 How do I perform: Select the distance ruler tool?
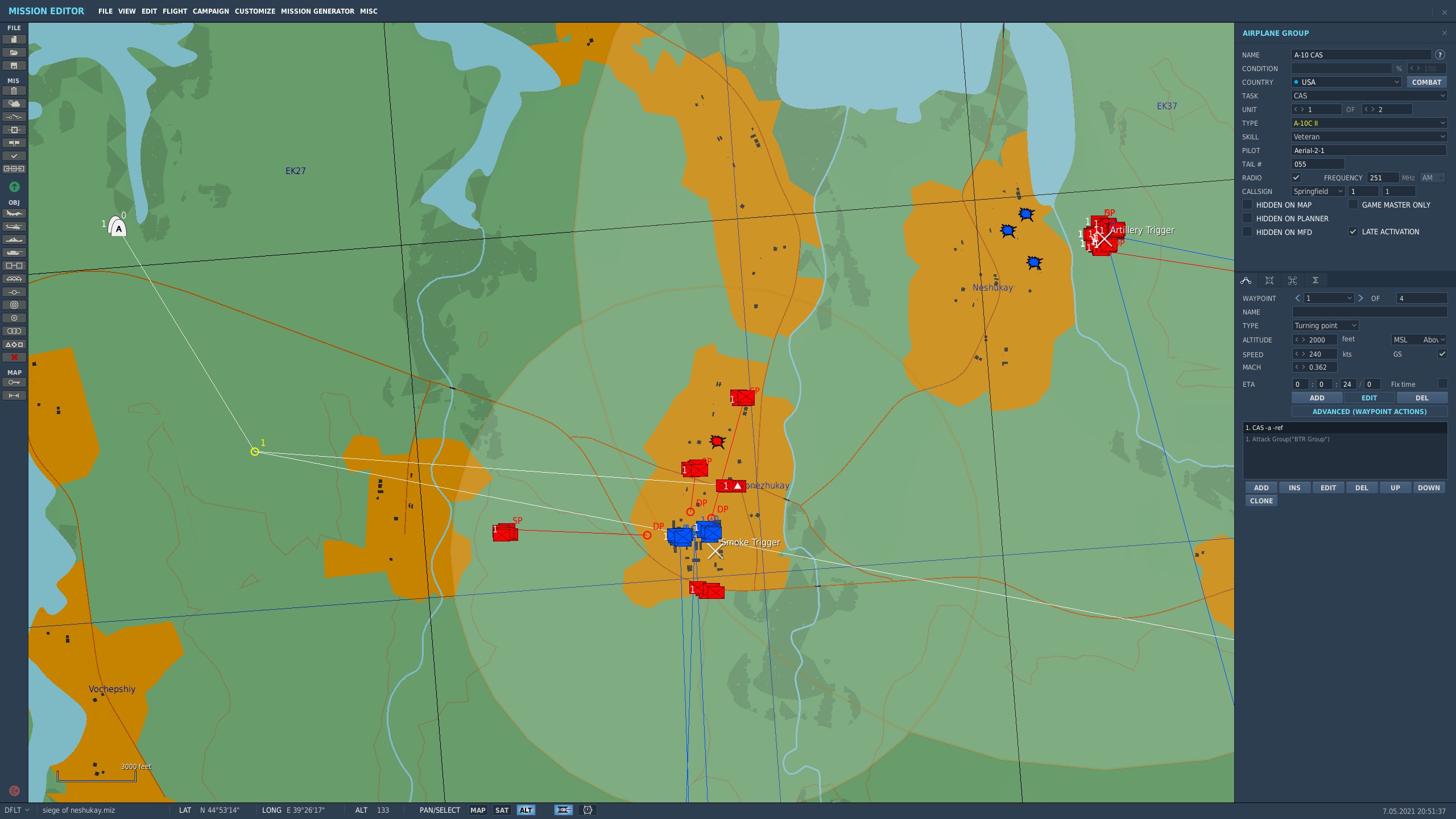(14, 395)
